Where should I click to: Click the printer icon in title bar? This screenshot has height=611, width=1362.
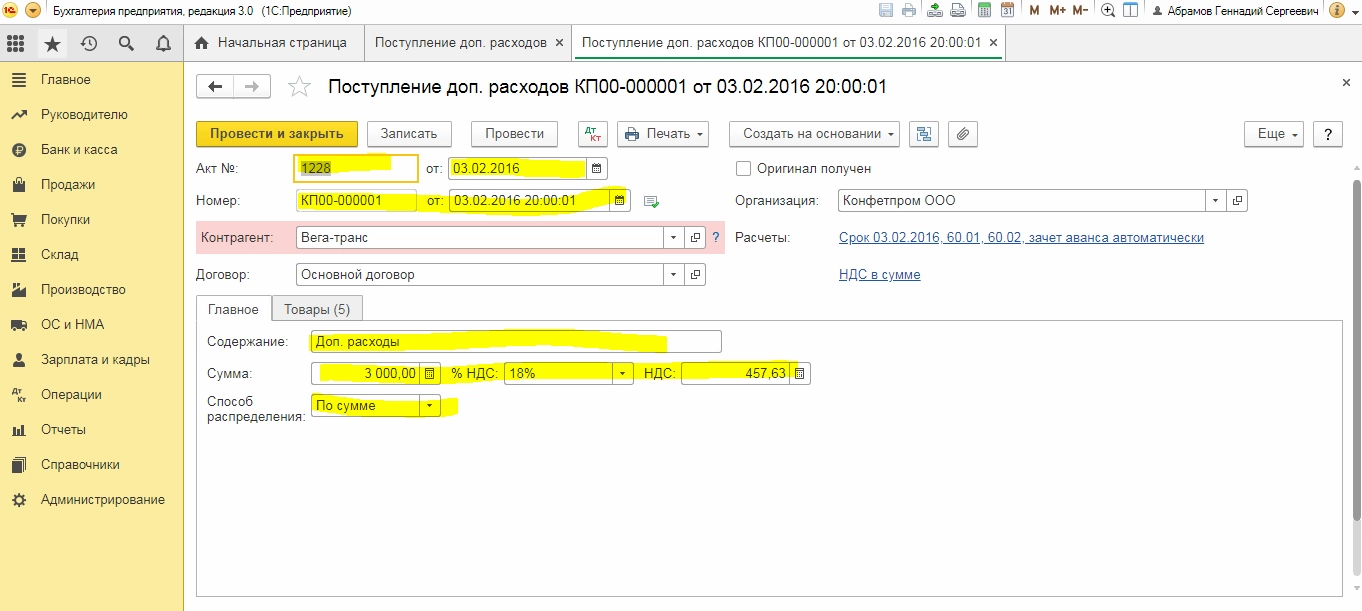[x=909, y=10]
